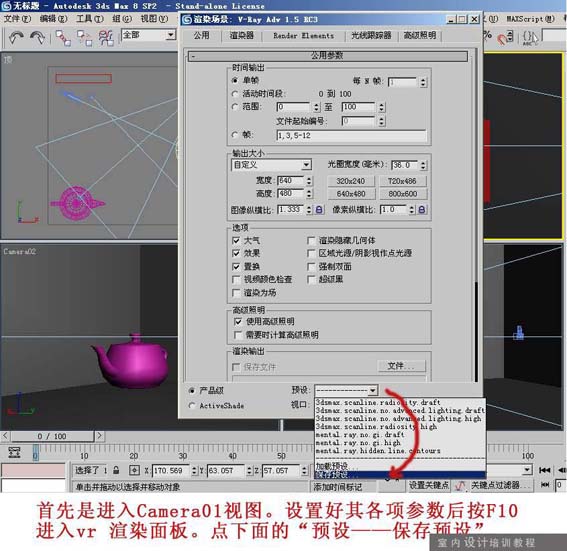The height and width of the screenshot is (551, 567).
Task: Click the 图像纵横比 spinner
Action: click(309, 210)
